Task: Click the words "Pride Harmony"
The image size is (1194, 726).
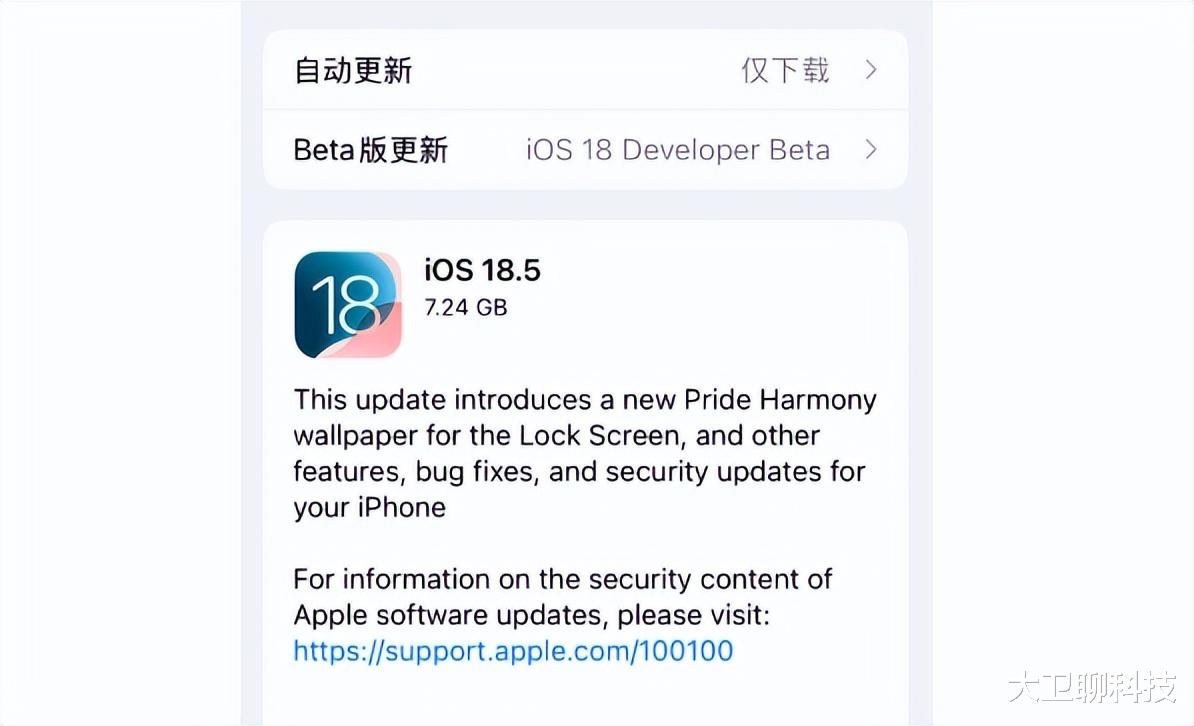Action: 781,399
